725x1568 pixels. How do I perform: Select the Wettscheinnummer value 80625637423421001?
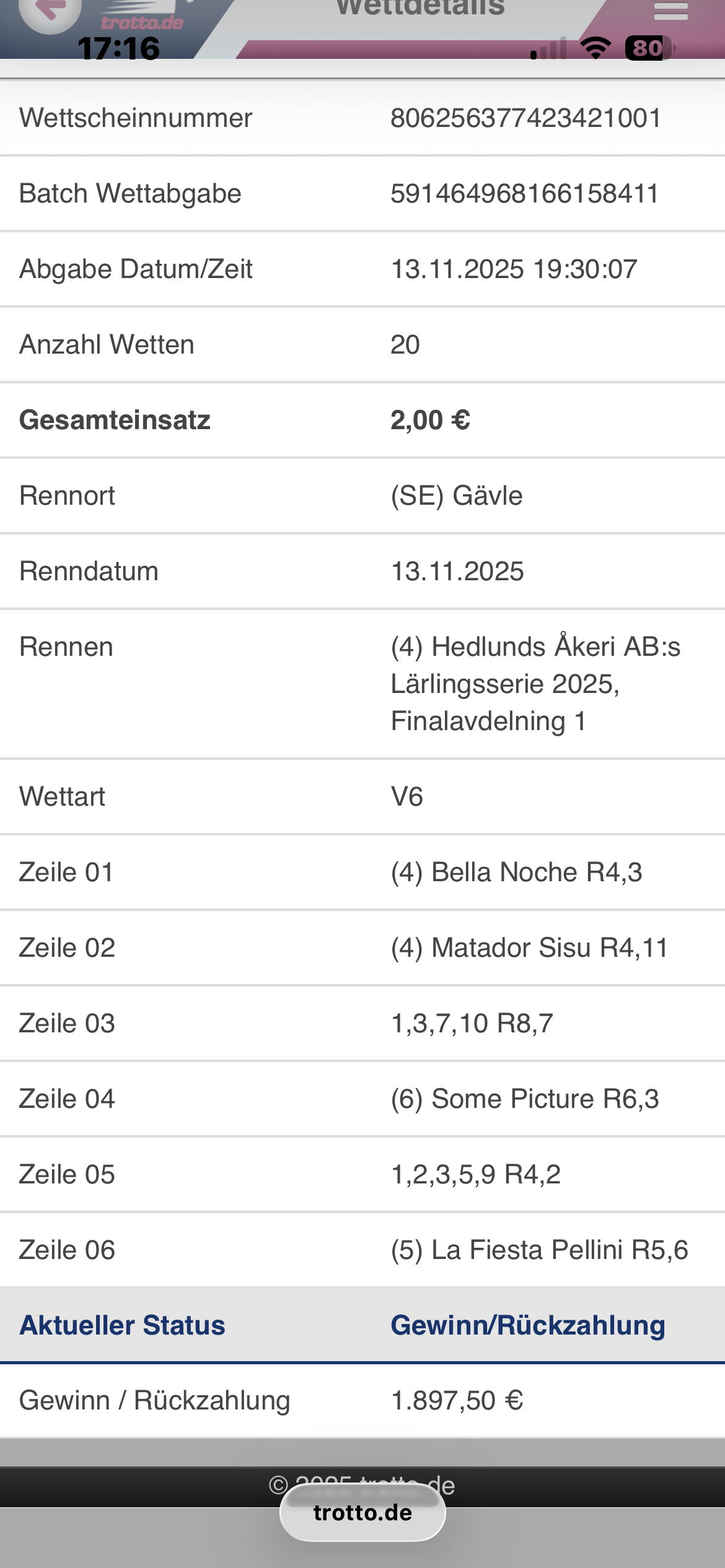(525, 118)
